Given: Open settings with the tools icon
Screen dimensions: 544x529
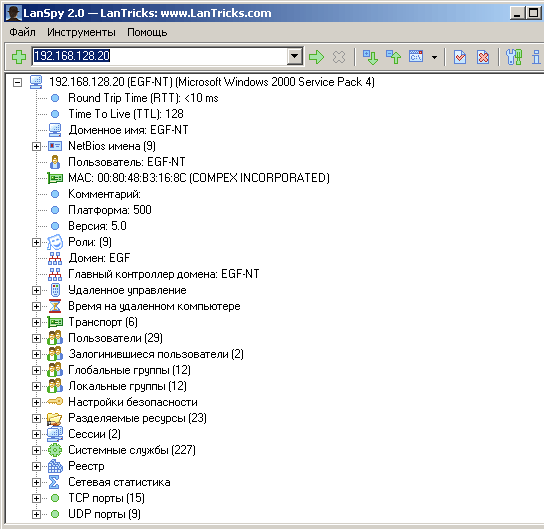Looking at the screenshot, I should point(514,57).
